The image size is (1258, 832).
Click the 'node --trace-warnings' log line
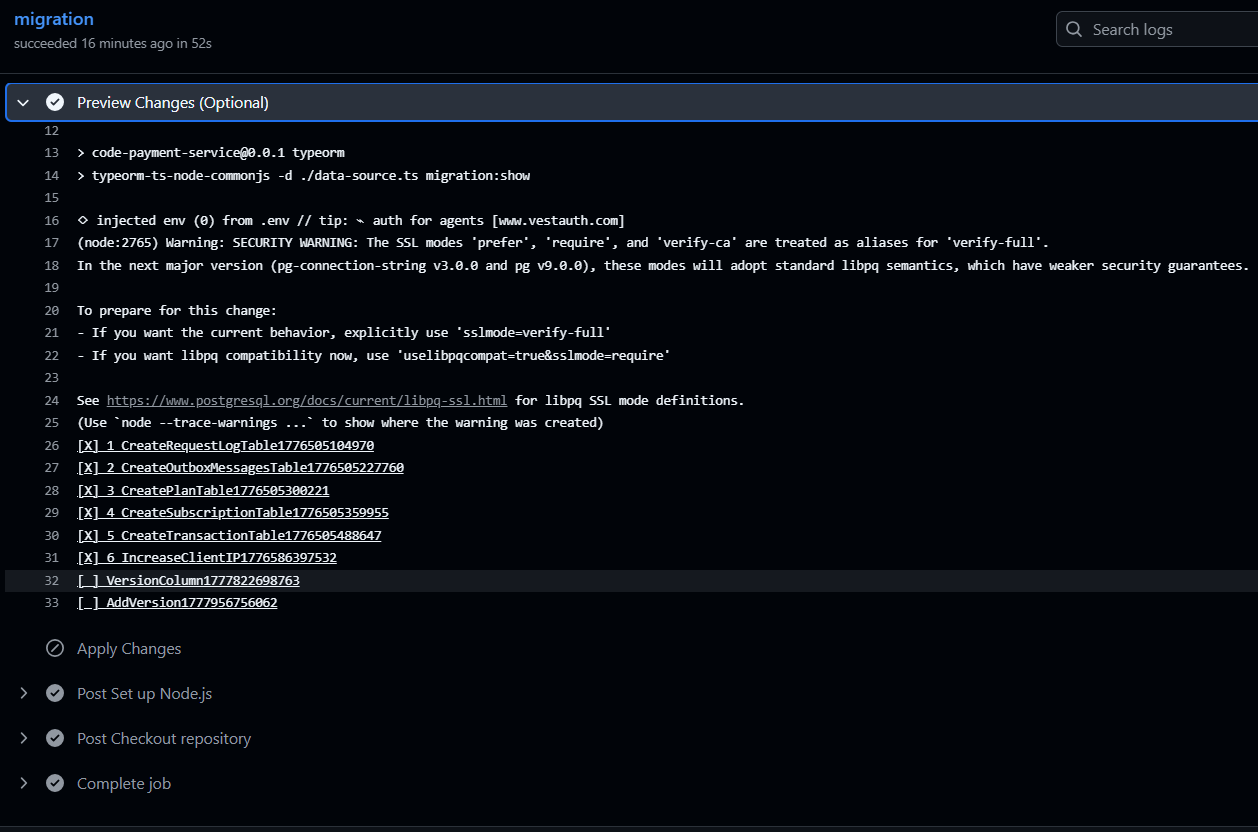(x=340, y=422)
